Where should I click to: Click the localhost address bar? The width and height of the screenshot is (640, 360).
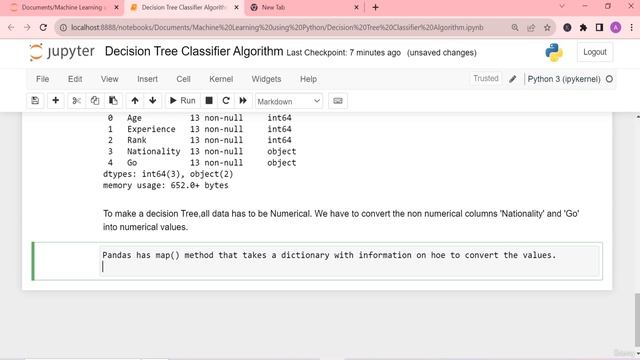(x=277, y=27)
